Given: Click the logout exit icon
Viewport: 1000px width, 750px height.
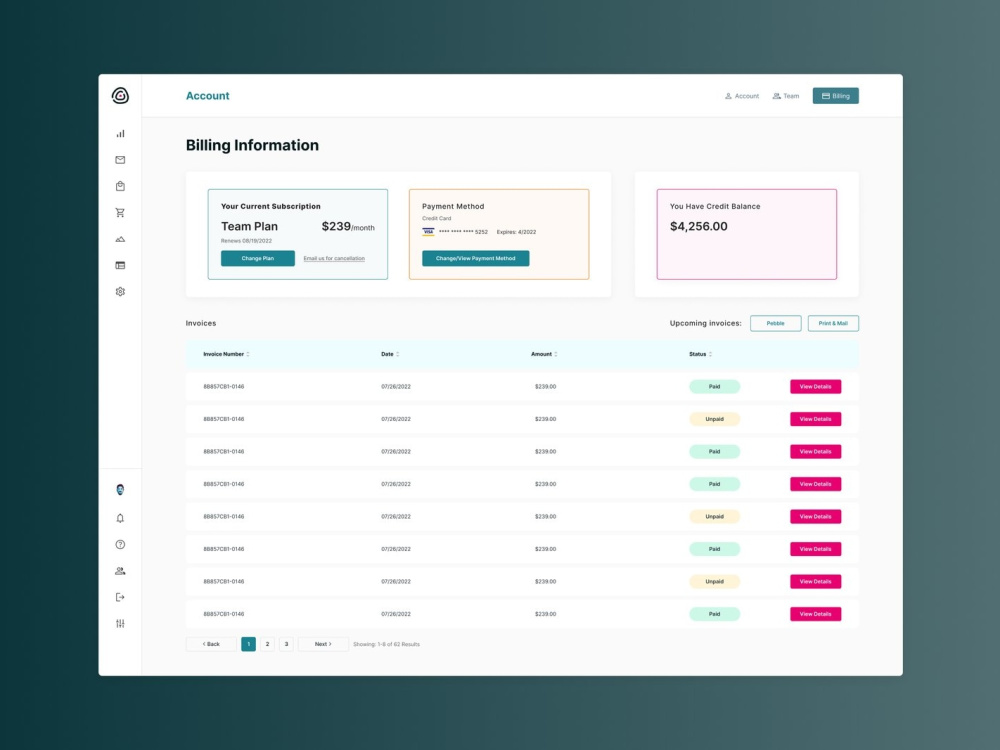Looking at the screenshot, I should (120, 597).
